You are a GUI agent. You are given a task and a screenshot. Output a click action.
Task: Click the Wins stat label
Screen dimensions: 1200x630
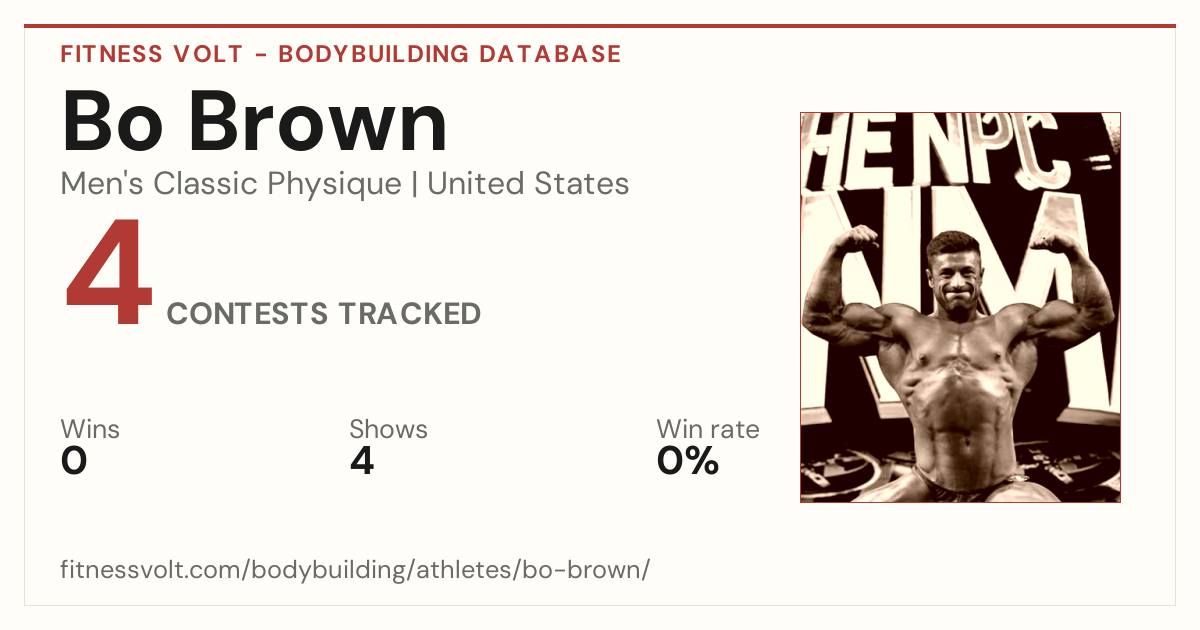coord(90,430)
